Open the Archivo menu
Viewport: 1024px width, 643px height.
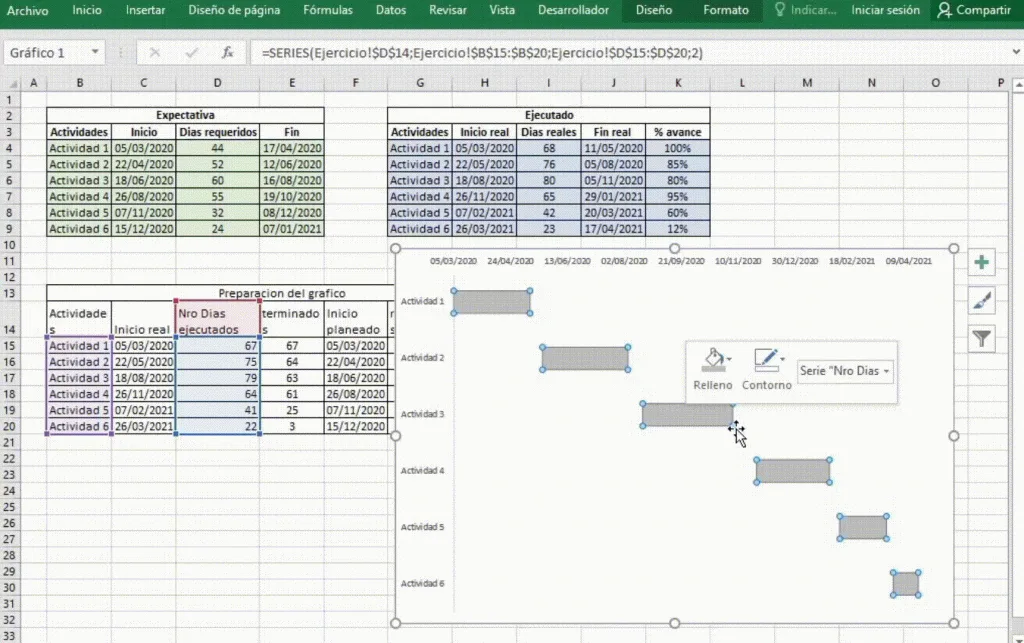[27, 10]
